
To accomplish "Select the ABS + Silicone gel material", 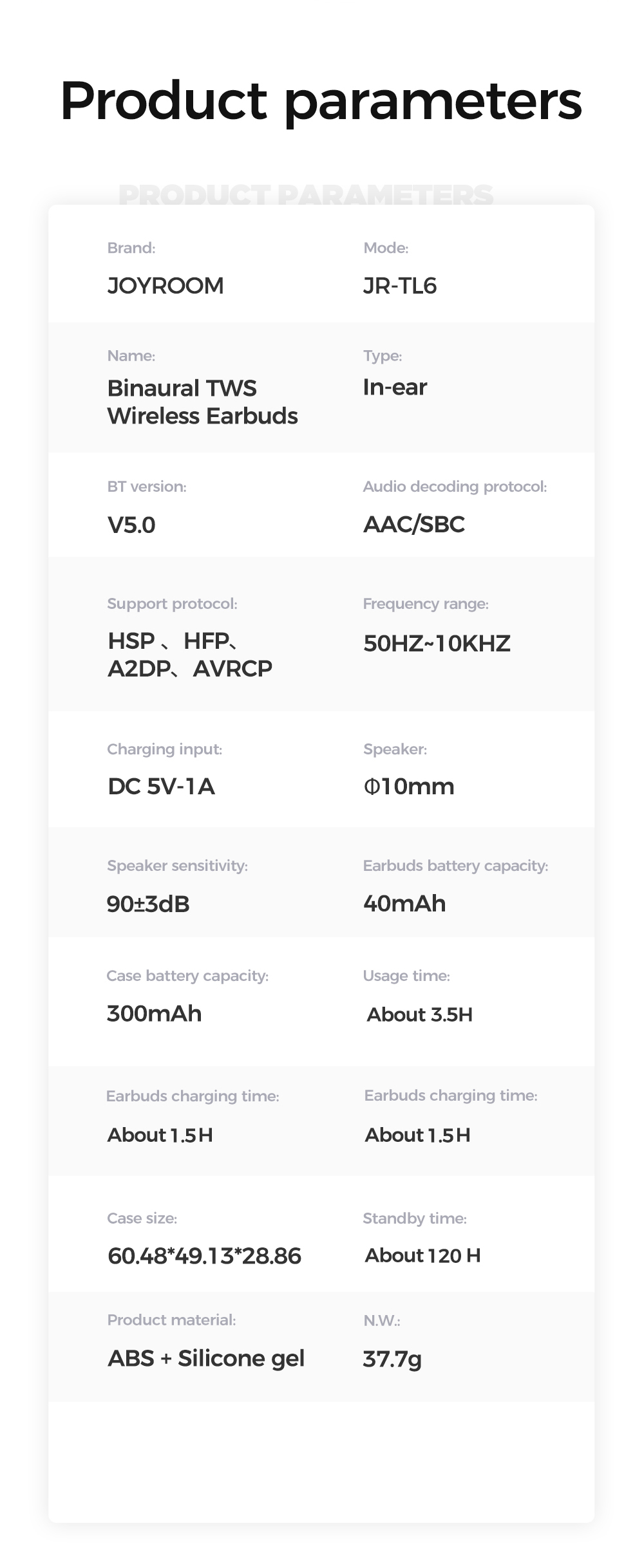I will click(x=206, y=1358).
